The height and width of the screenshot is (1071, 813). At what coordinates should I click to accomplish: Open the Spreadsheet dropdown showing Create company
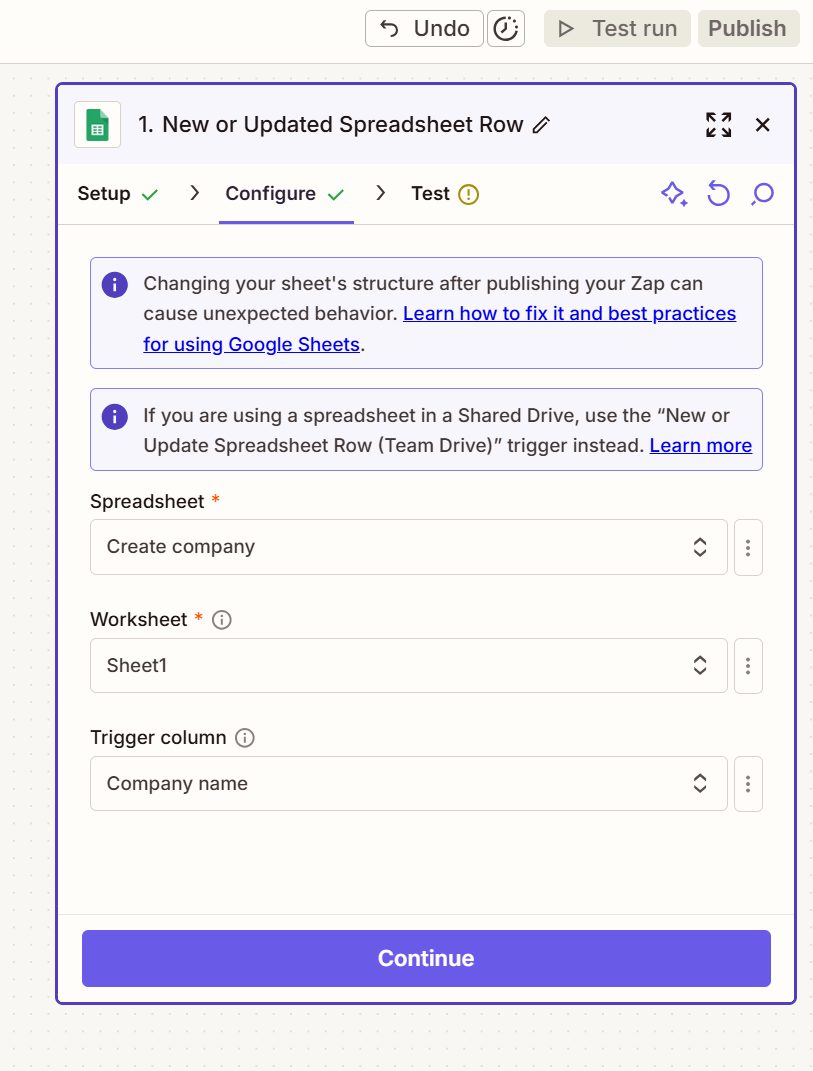coord(408,547)
